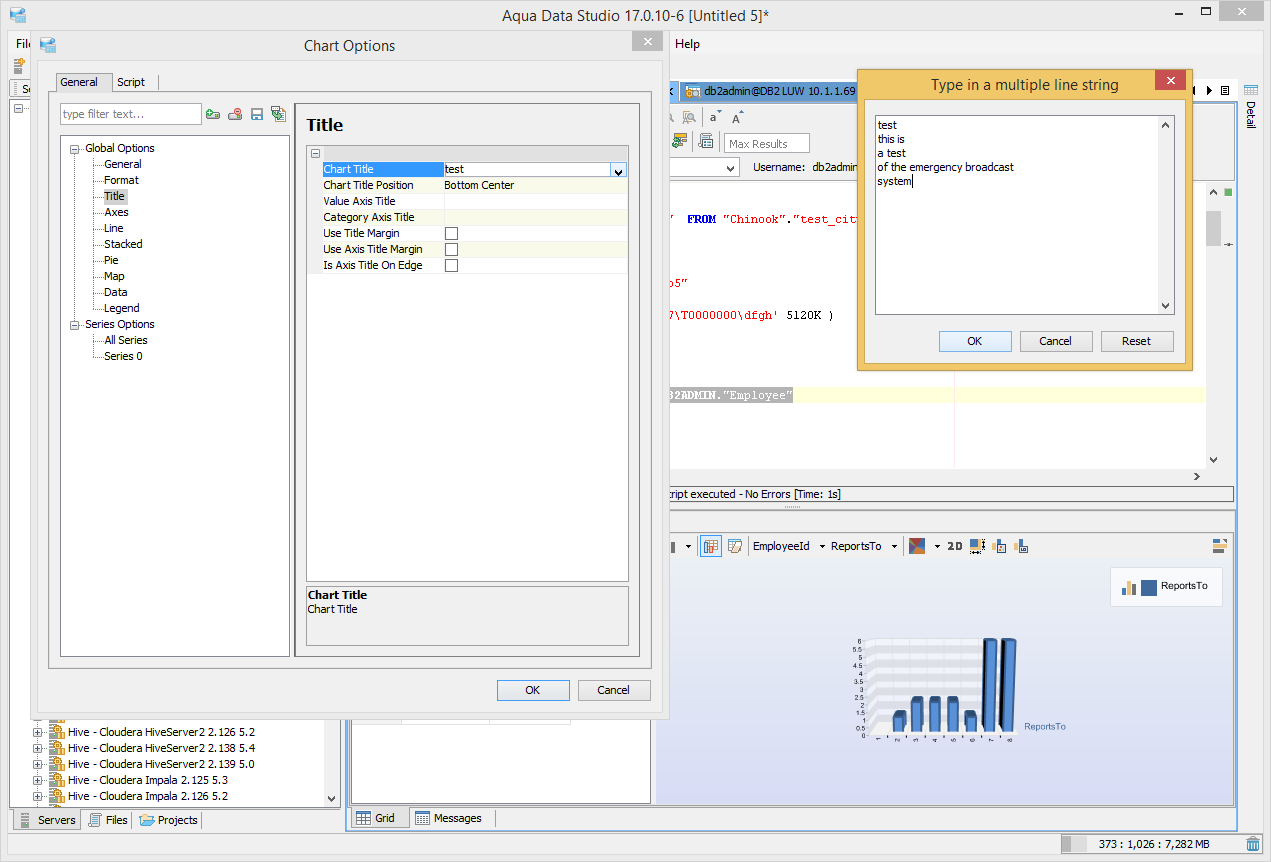Click OK in Chart Options dialog
The height and width of the screenshot is (862, 1271).
click(533, 690)
